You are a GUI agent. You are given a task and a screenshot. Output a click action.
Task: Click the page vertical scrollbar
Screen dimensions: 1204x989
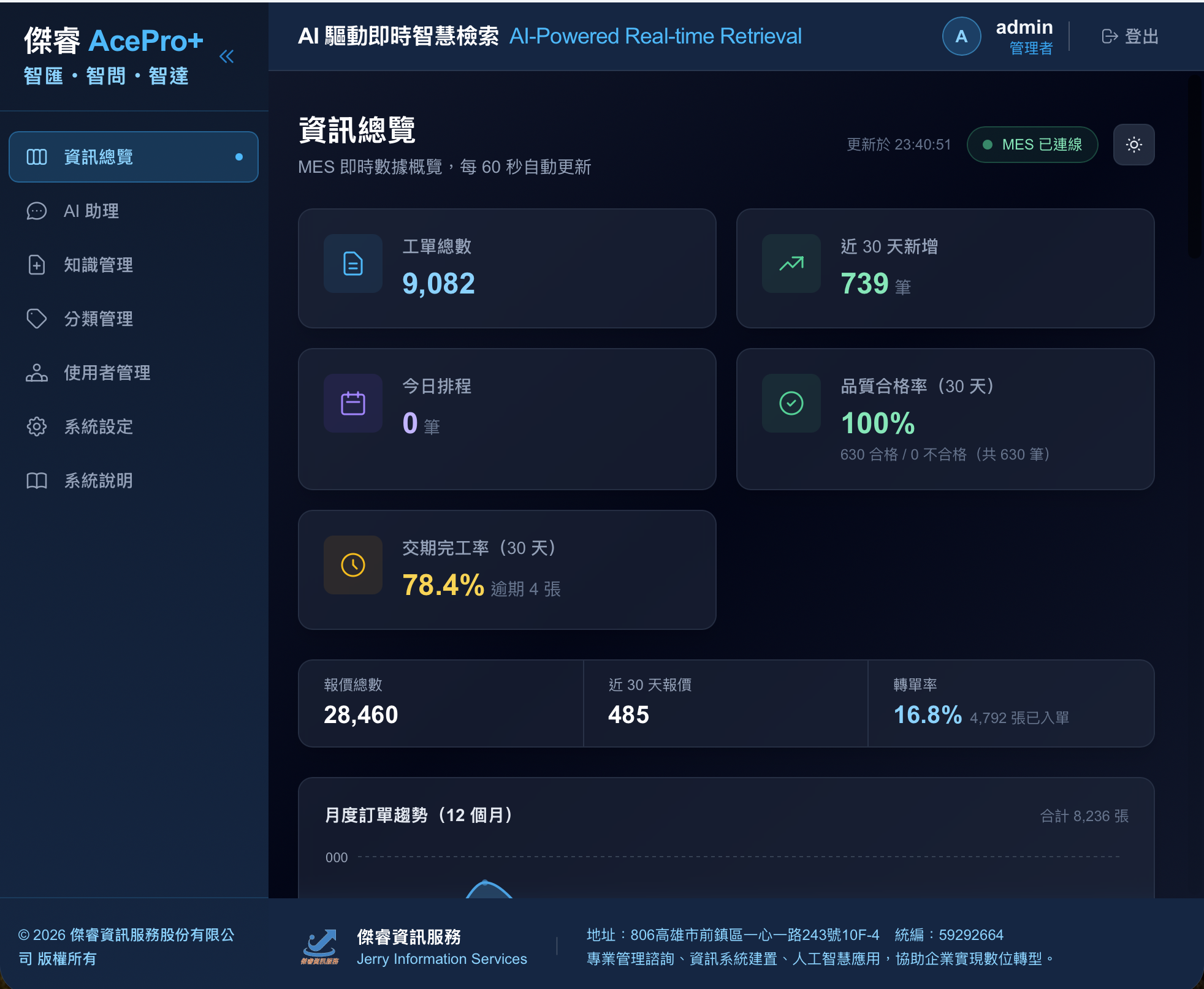click(x=1195, y=165)
